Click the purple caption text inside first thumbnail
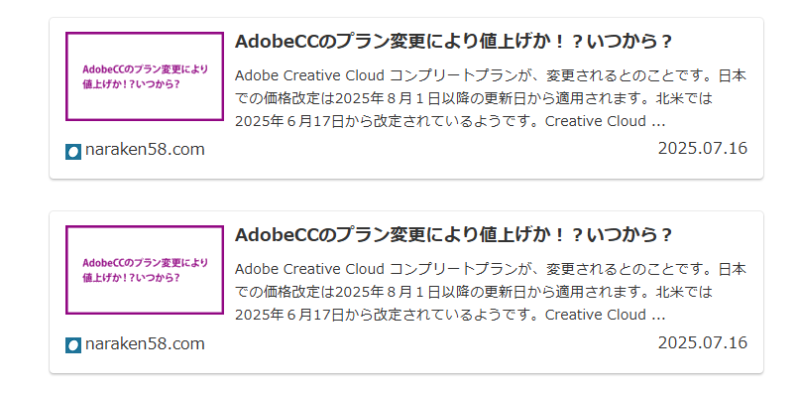Viewport: 800px width, 395px height. pyautogui.click(x=145, y=77)
